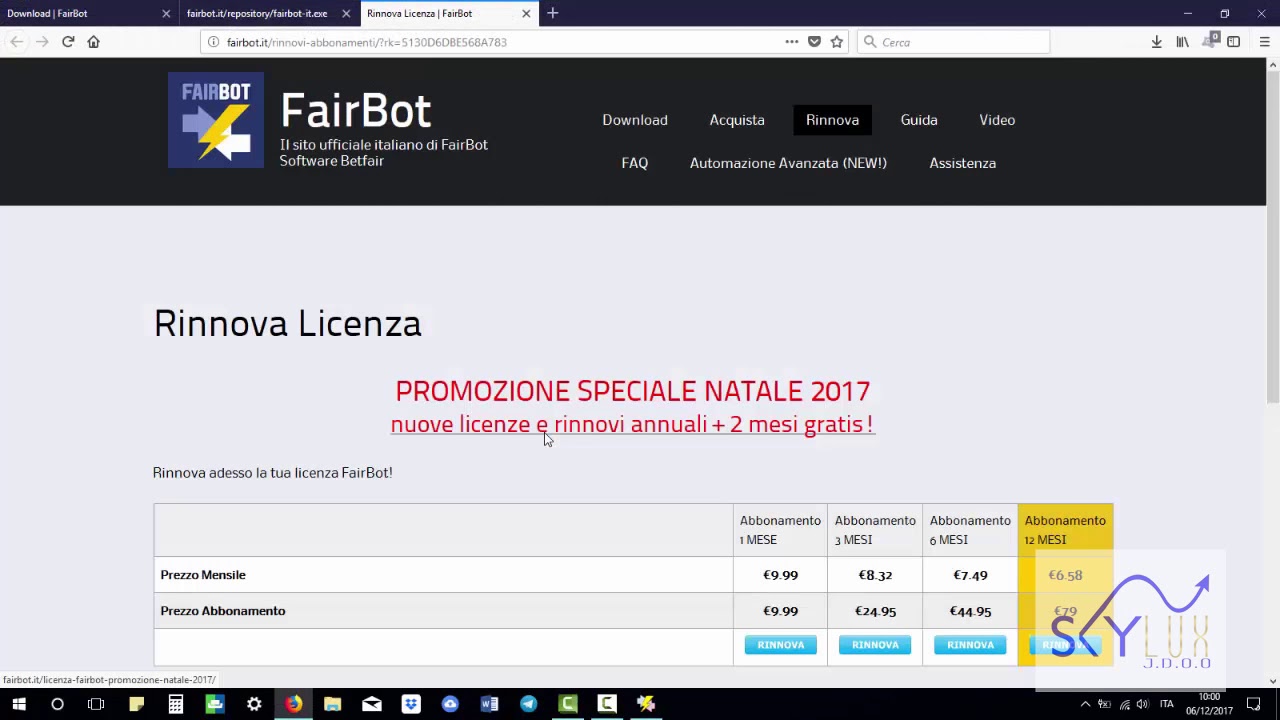1280x720 pixels.
Task: Click the FairBot site title
Action: coord(355,110)
